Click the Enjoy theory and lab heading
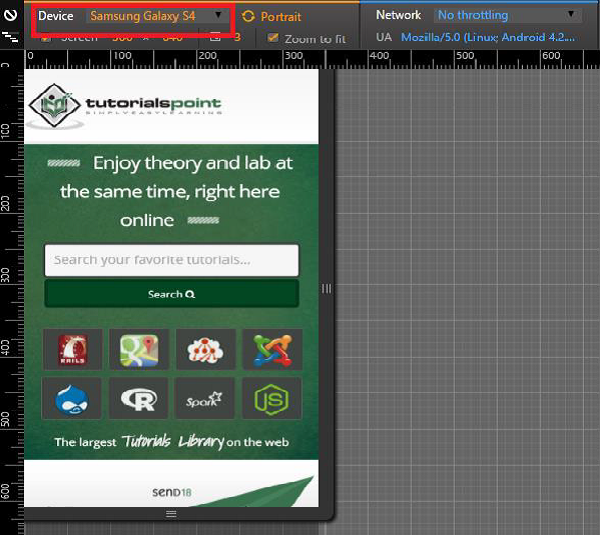The image size is (600, 535). (171, 191)
